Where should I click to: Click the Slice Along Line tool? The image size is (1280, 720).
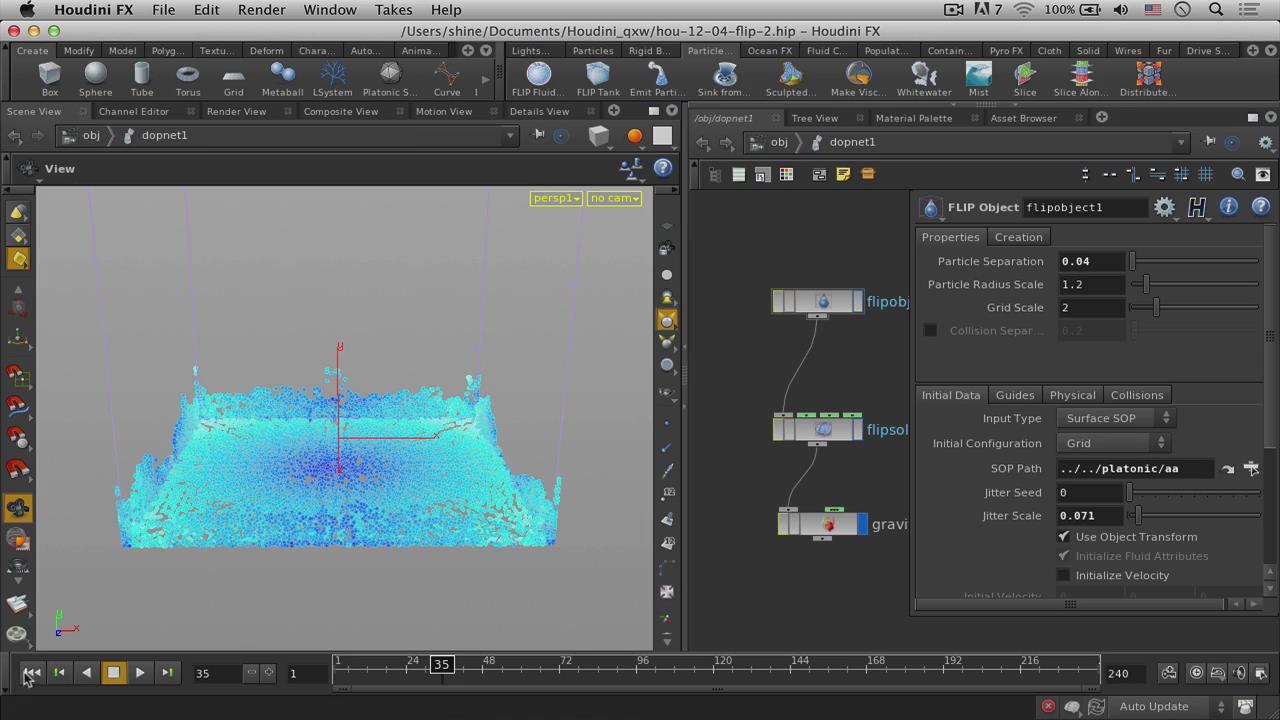click(x=1081, y=79)
